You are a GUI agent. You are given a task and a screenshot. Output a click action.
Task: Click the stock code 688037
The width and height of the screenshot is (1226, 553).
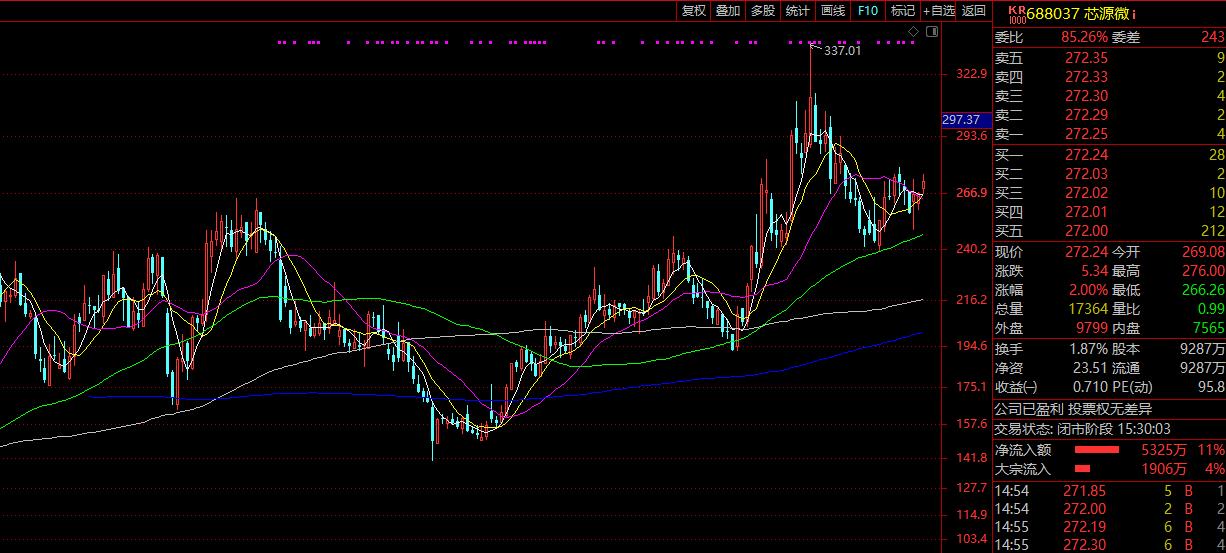coord(1054,13)
